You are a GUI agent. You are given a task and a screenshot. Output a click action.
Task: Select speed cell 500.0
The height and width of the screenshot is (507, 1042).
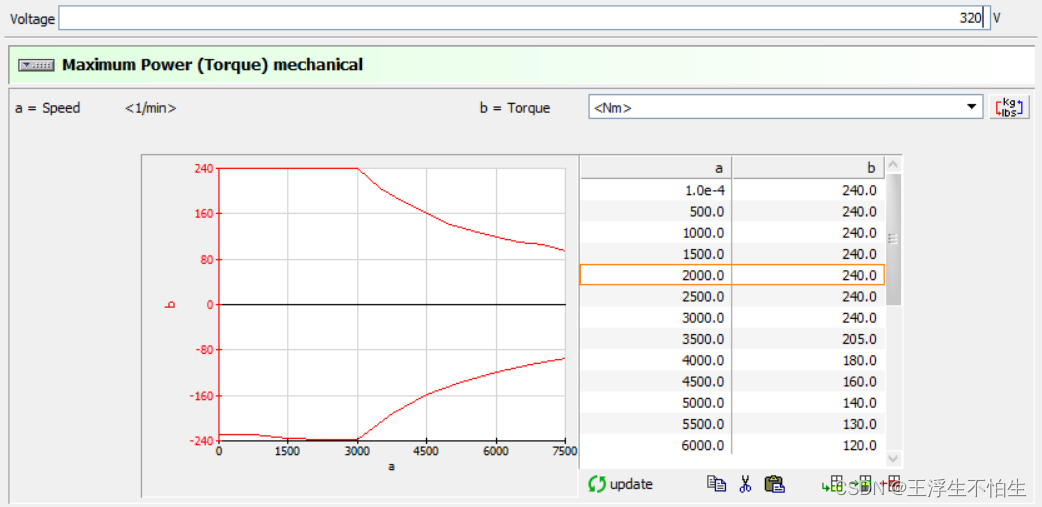click(656, 211)
